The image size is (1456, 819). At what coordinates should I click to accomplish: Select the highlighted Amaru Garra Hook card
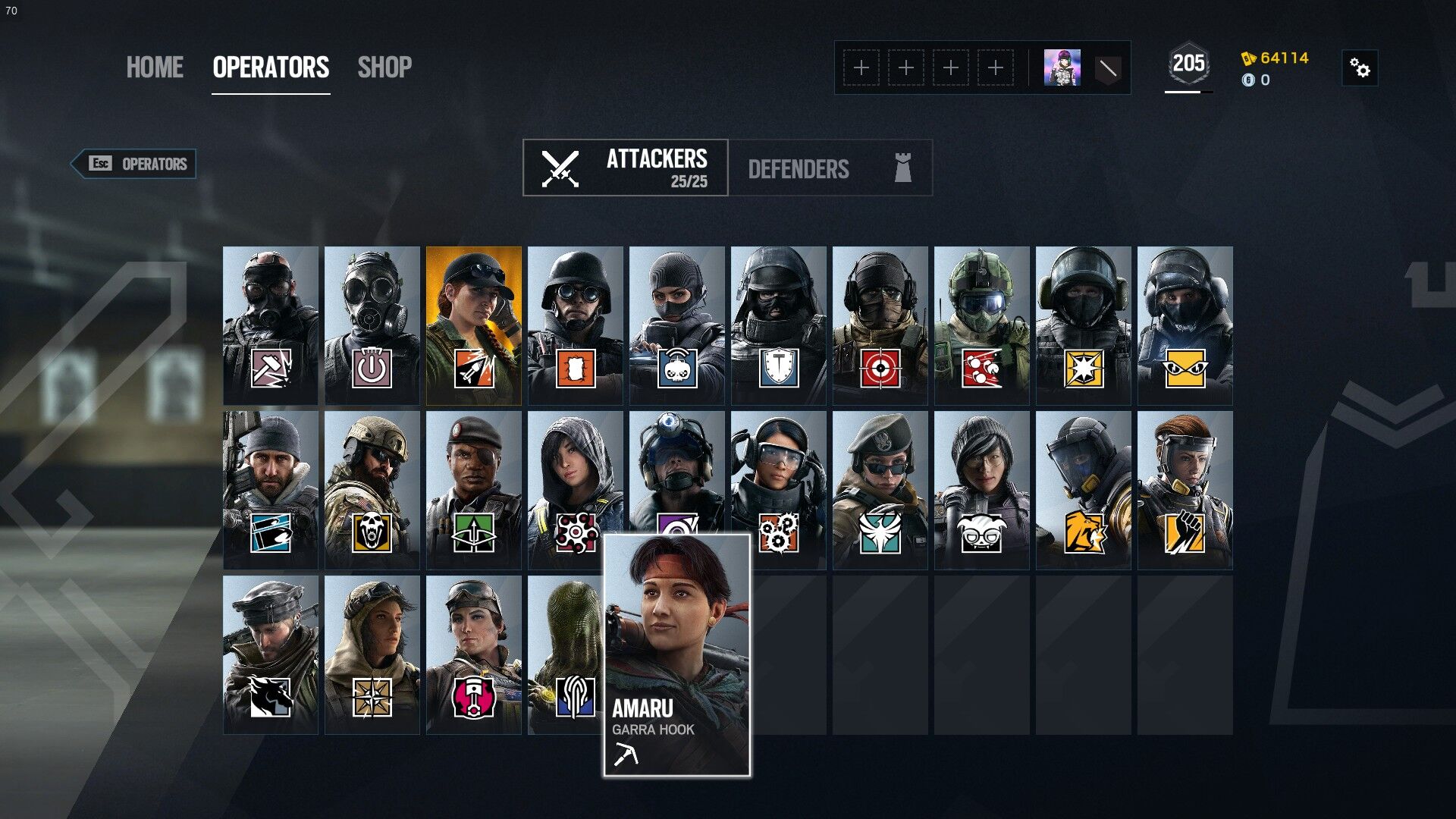(x=677, y=655)
